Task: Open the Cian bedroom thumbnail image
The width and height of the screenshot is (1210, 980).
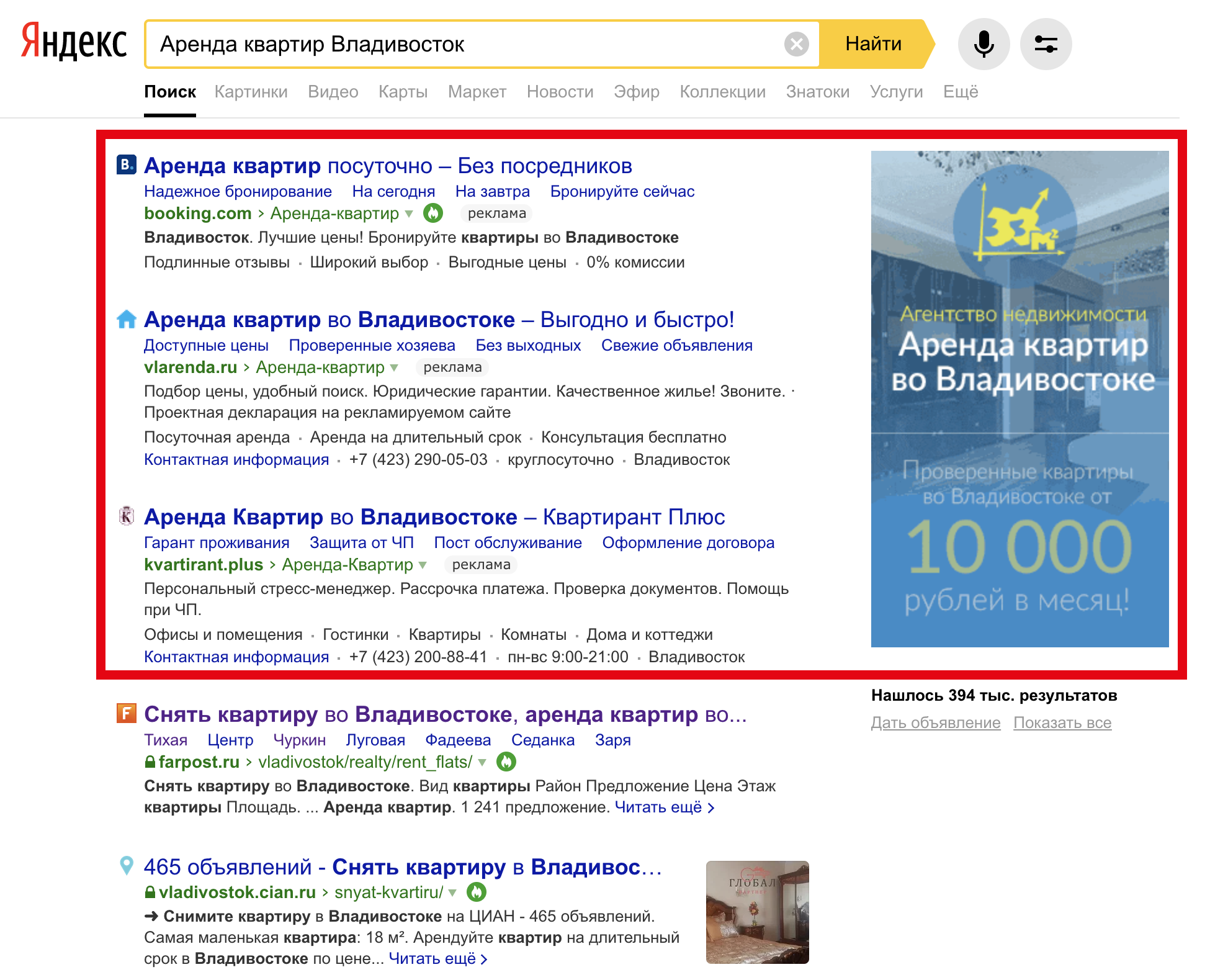Action: pyautogui.click(x=757, y=912)
